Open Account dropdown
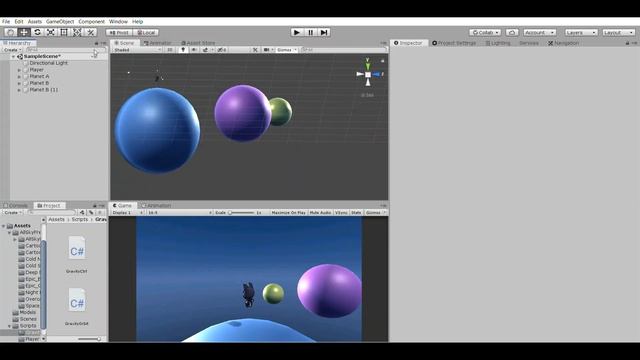This screenshot has width=640, height=360. click(x=540, y=32)
